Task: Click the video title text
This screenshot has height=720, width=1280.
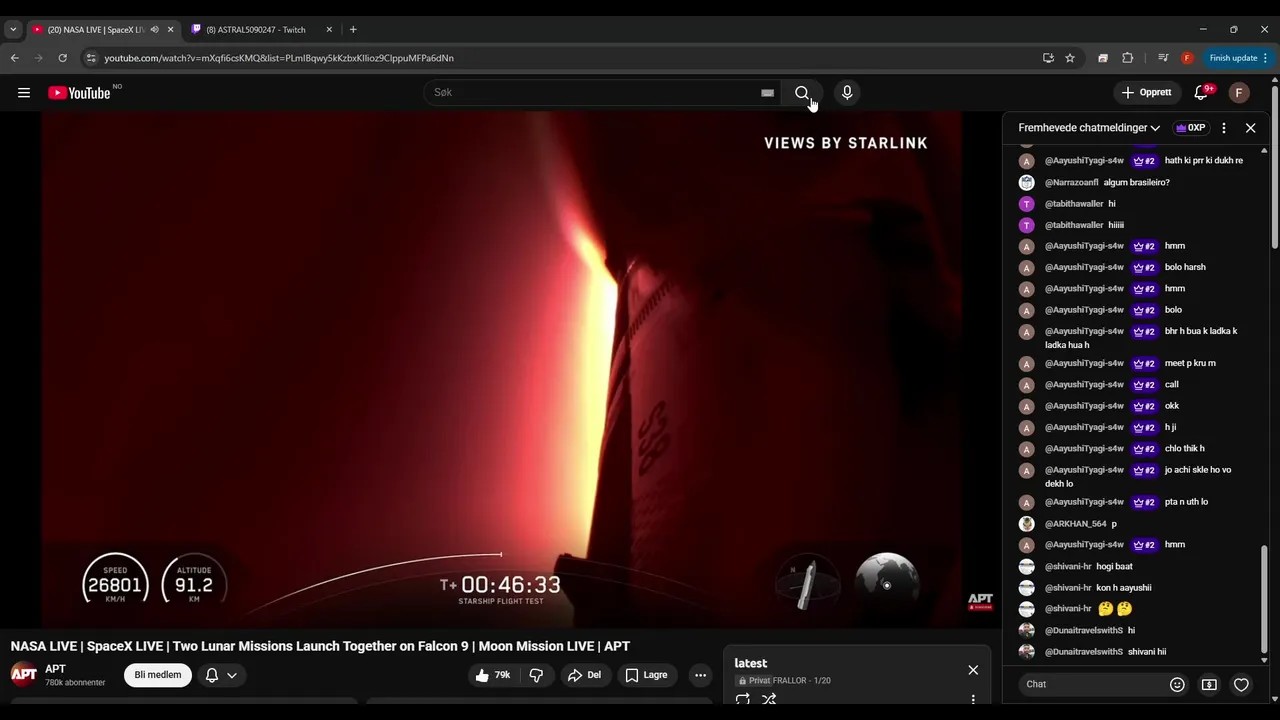Action: pos(320,646)
